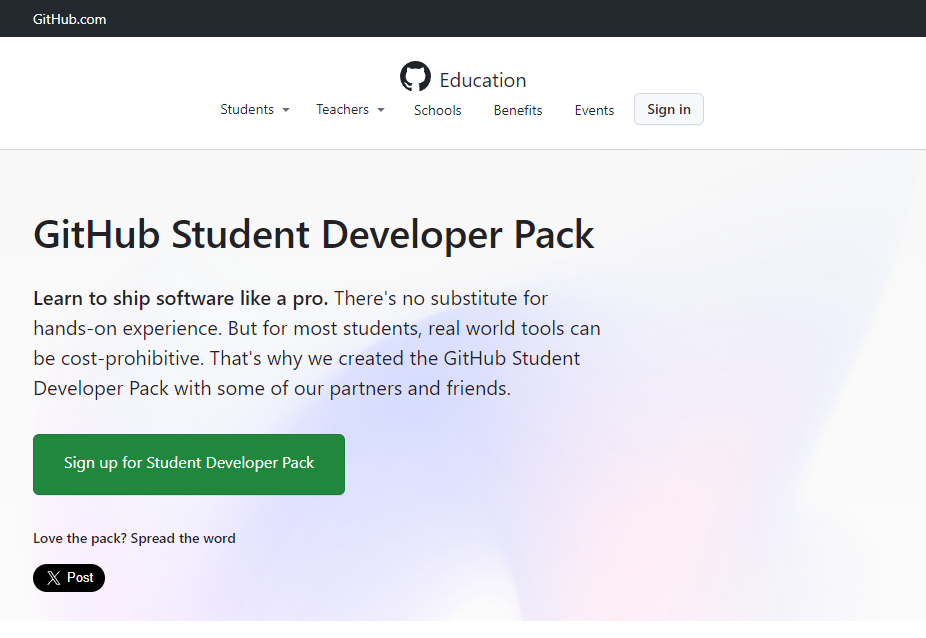Viewport: 926px width, 638px height.
Task: Click the X logo in Post button
Action: coord(54,578)
